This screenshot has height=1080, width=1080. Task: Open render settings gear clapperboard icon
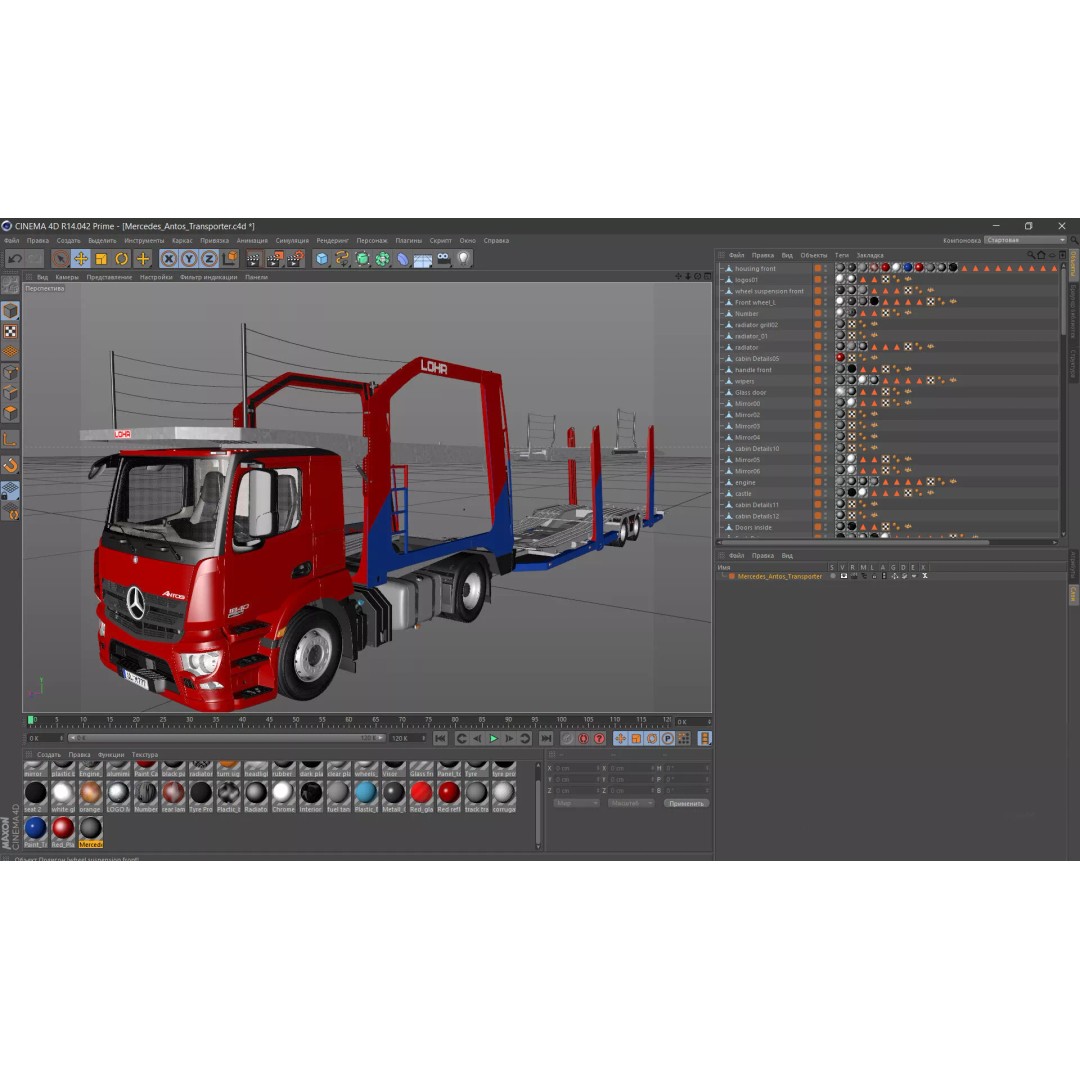(x=295, y=259)
